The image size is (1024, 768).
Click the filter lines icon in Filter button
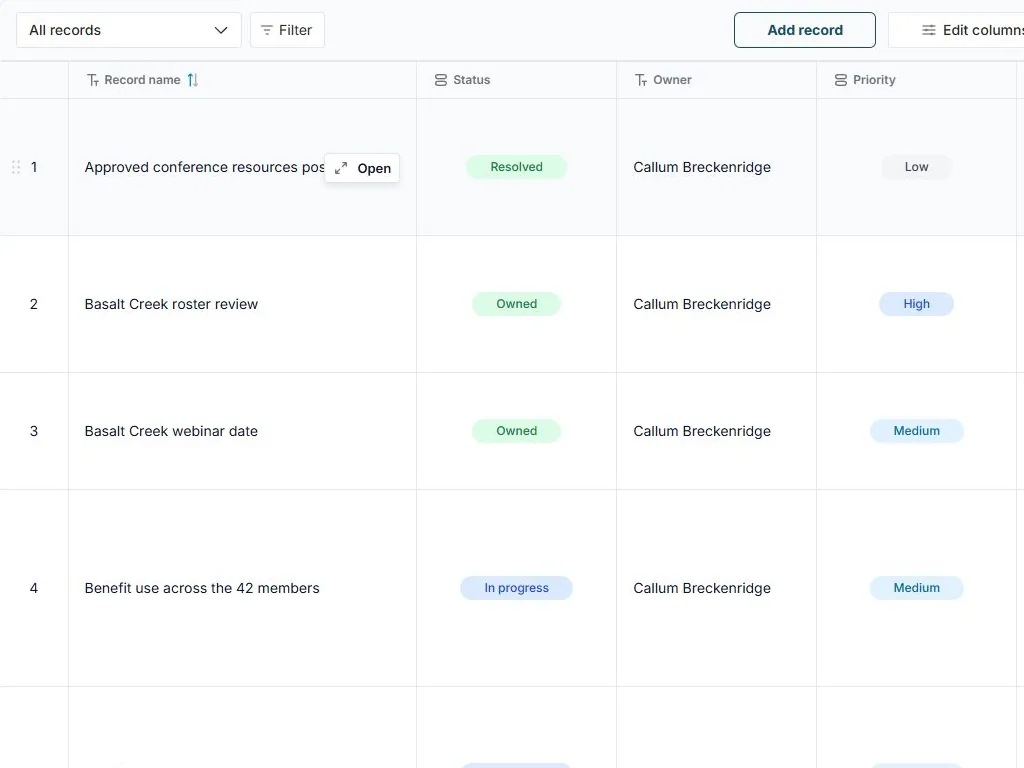[266, 30]
